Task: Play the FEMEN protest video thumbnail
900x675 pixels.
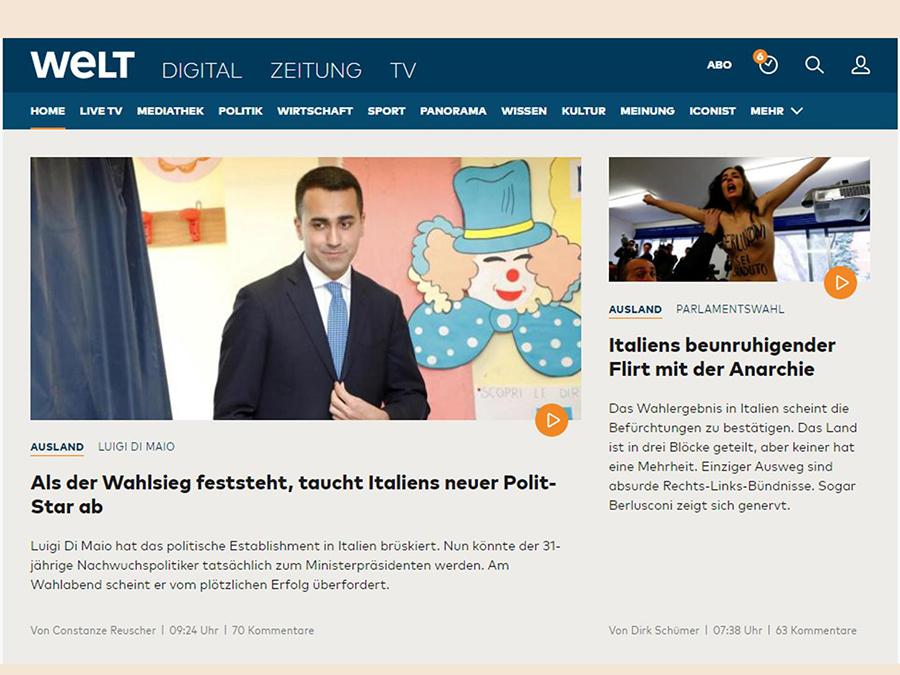Action: pyautogui.click(x=839, y=283)
